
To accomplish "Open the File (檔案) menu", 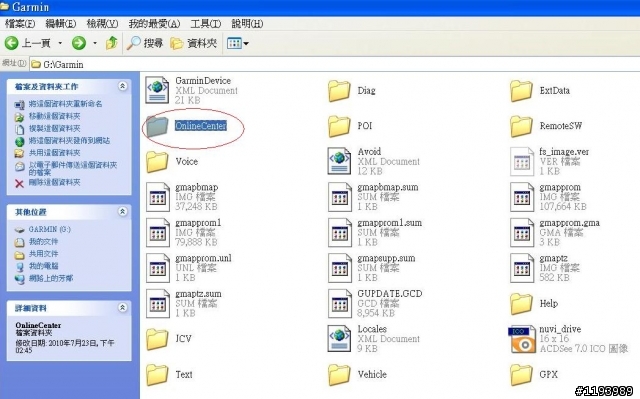I will pyautogui.click(x=20, y=24).
